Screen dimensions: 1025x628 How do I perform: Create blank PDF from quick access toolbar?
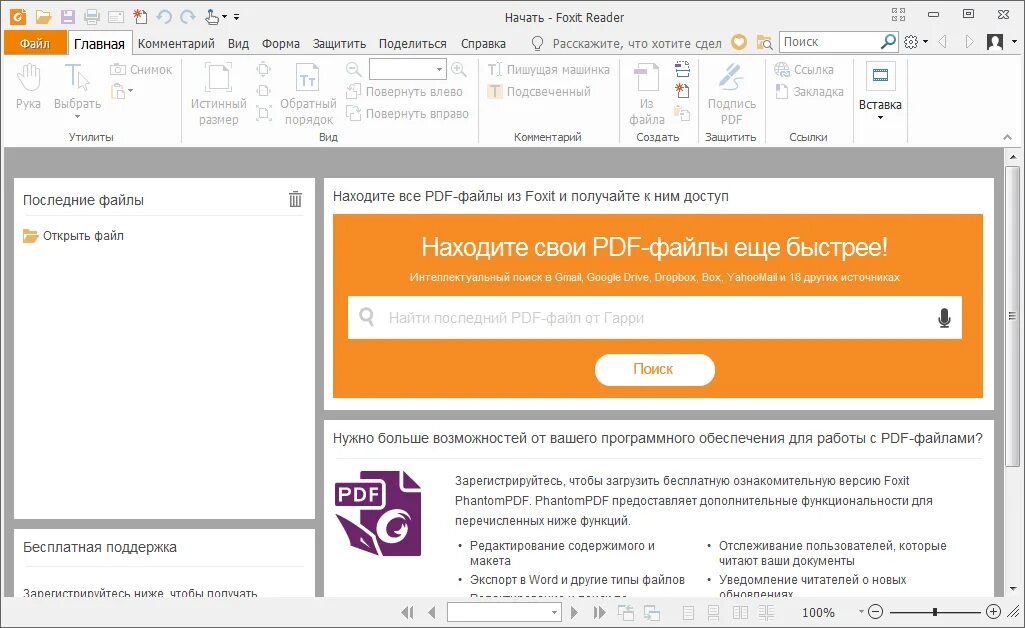coord(140,16)
